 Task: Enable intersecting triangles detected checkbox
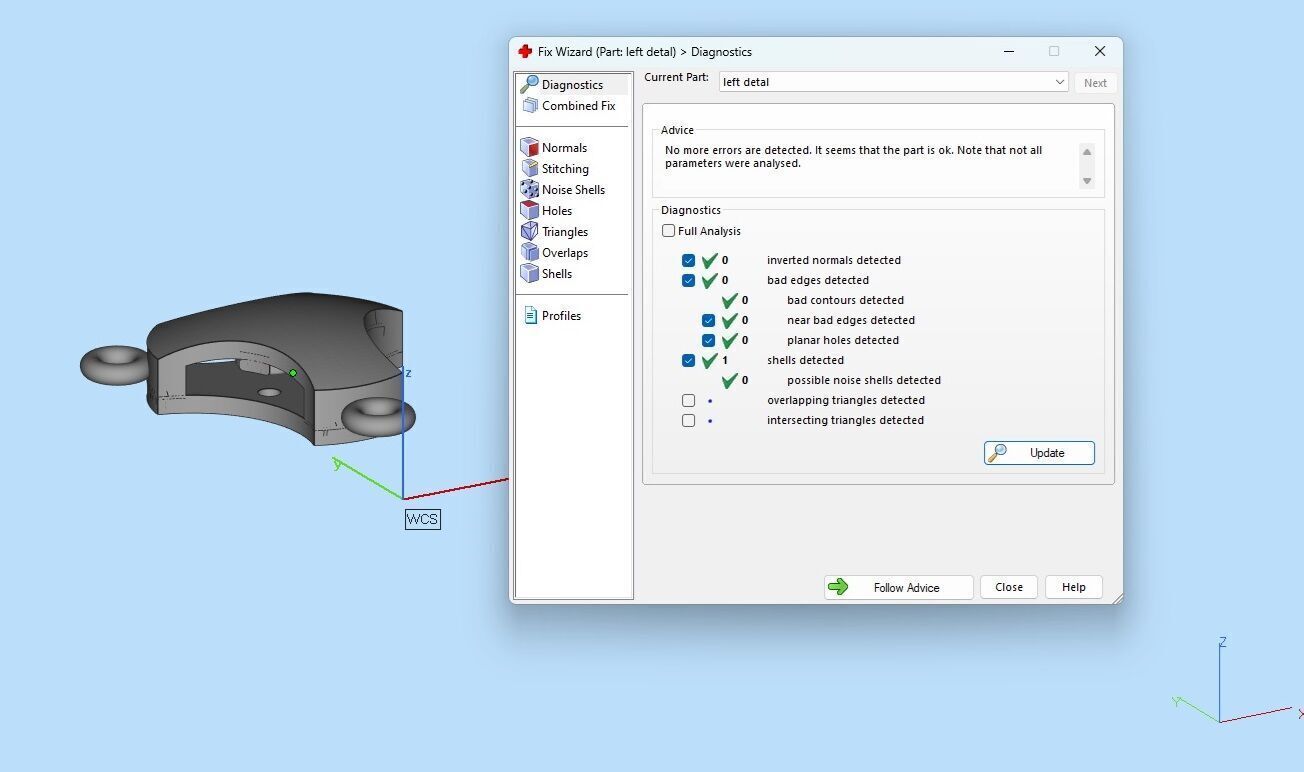coord(688,420)
